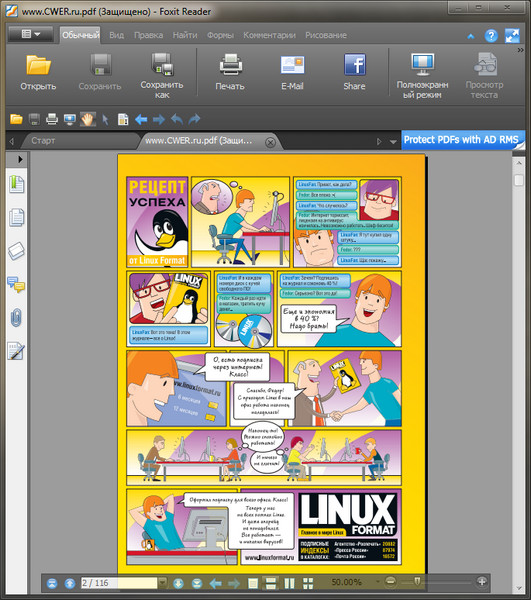This screenshot has height=600, width=531.
Task: Click small open-folder icon in quick toolbar
Action: (16, 119)
